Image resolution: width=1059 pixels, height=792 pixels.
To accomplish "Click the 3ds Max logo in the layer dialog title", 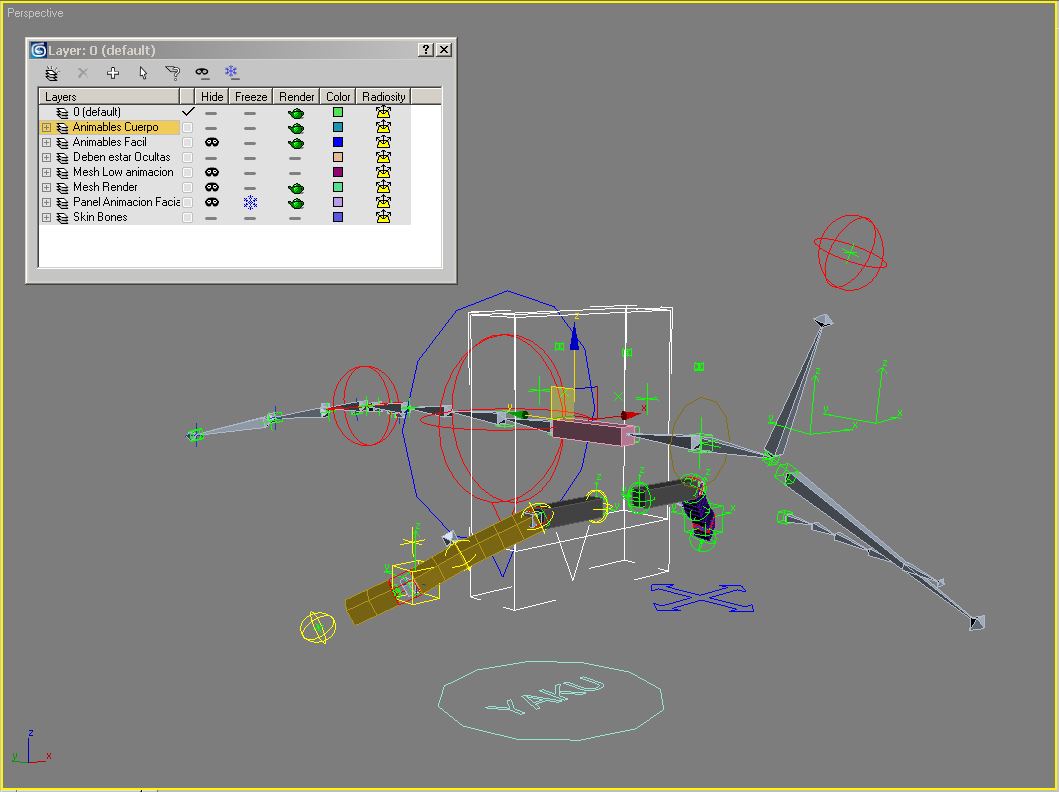I will (38, 50).
